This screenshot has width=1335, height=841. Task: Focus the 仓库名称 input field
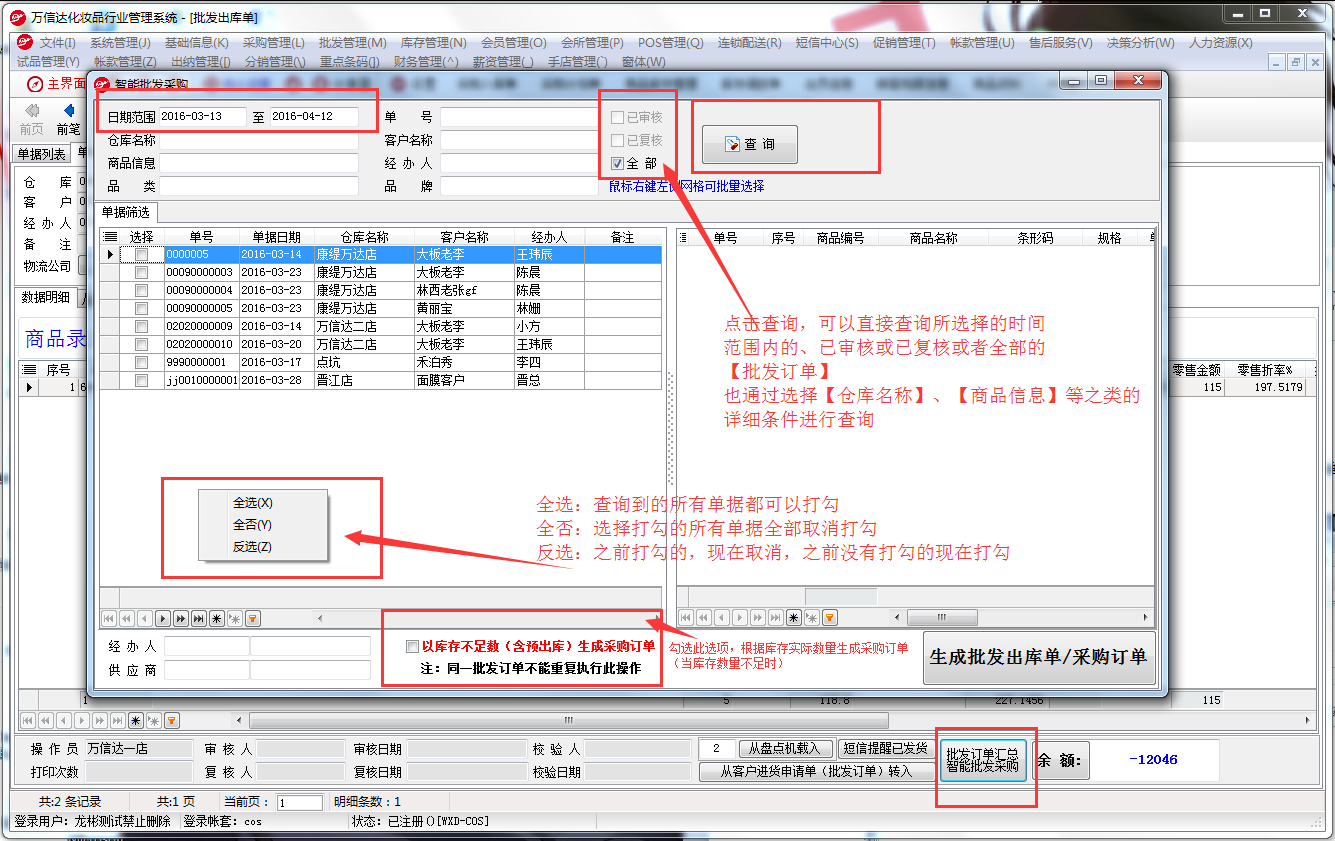[x=259, y=140]
